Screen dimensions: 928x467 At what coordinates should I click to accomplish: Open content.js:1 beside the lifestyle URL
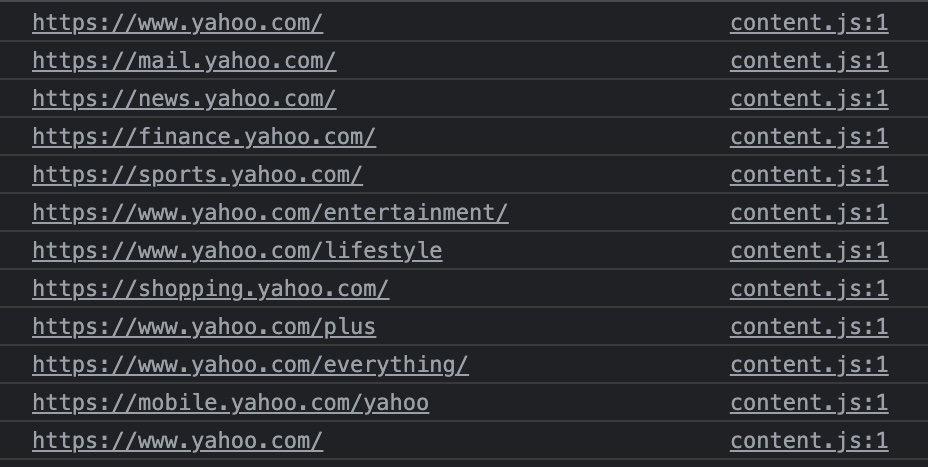coord(809,251)
